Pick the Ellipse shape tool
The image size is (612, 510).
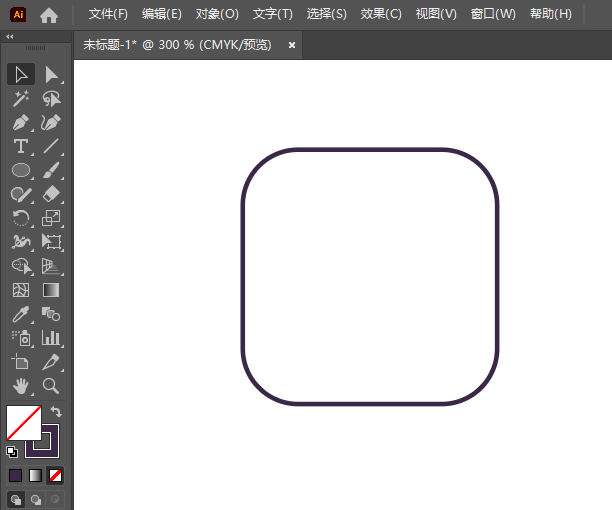pyautogui.click(x=20, y=170)
